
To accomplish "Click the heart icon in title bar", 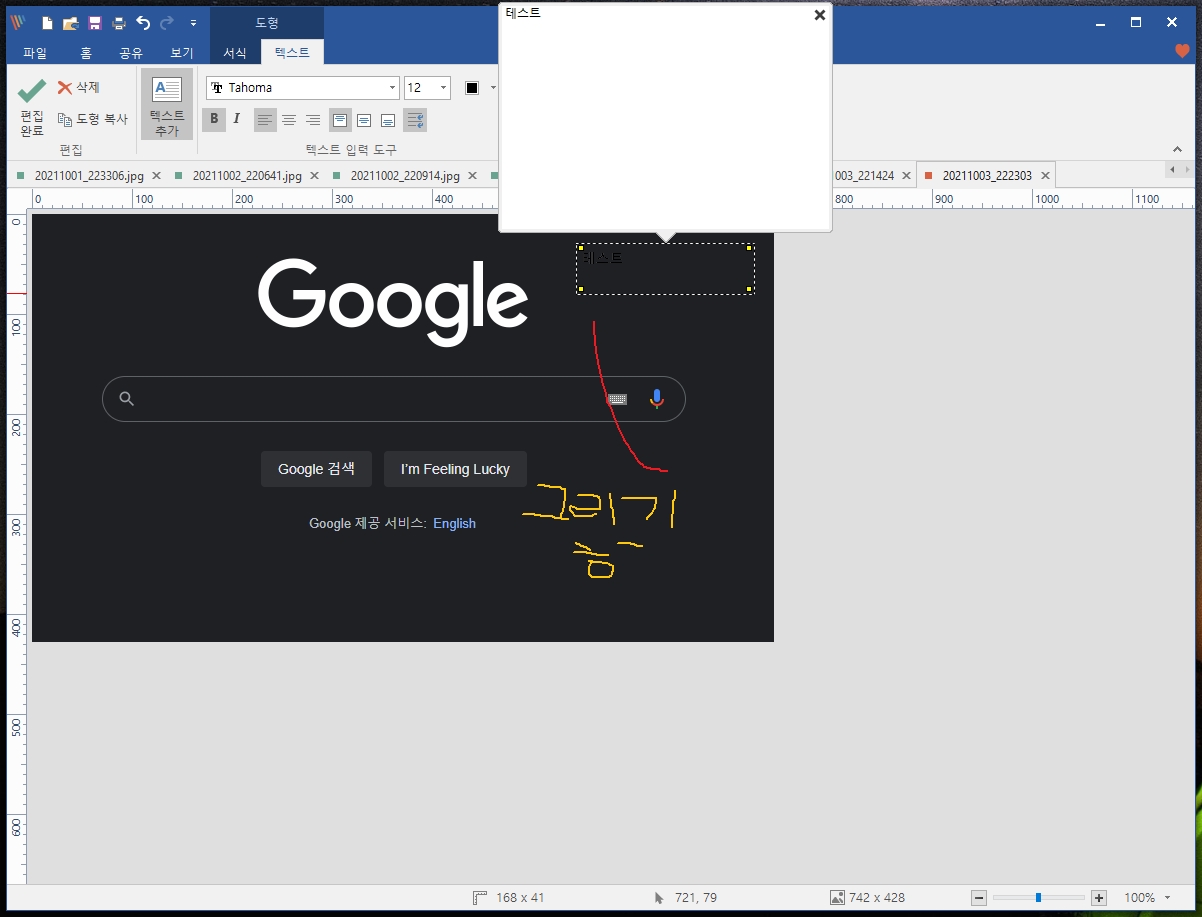I will pyautogui.click(x=1182, y=51).
